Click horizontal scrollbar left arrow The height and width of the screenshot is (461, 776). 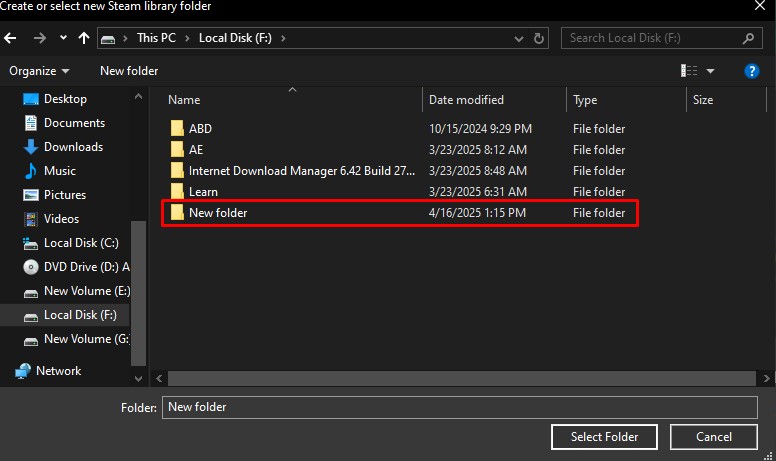[159, 378]
